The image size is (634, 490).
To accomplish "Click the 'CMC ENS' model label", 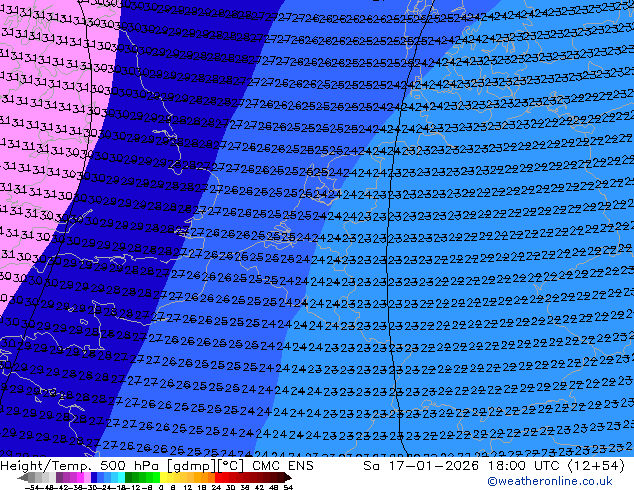I will coord(283,466).
